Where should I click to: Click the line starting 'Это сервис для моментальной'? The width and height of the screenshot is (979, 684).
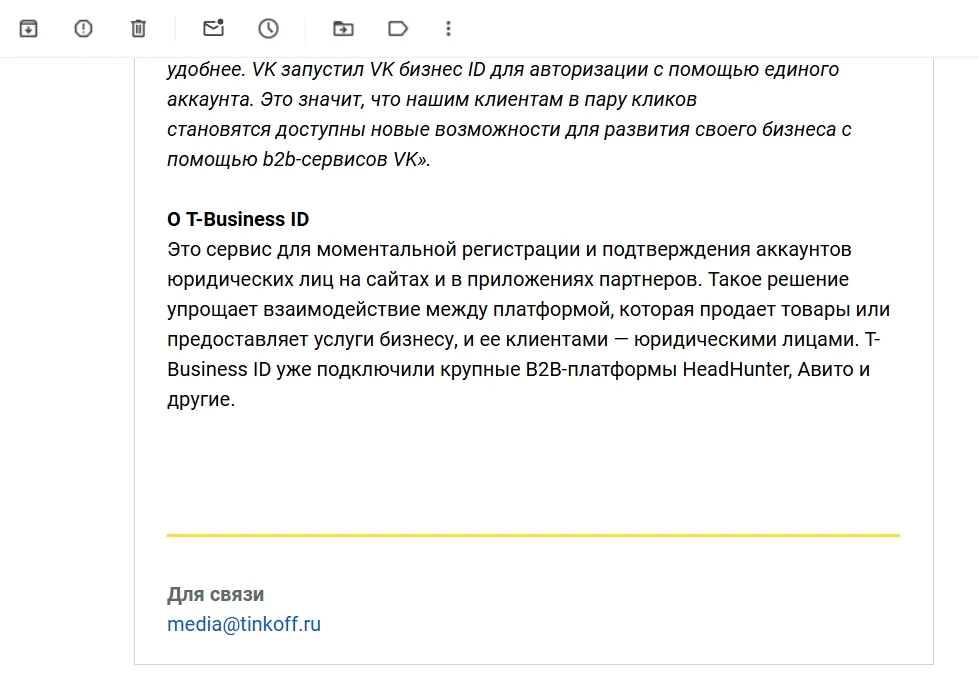(x=509, y=250)
